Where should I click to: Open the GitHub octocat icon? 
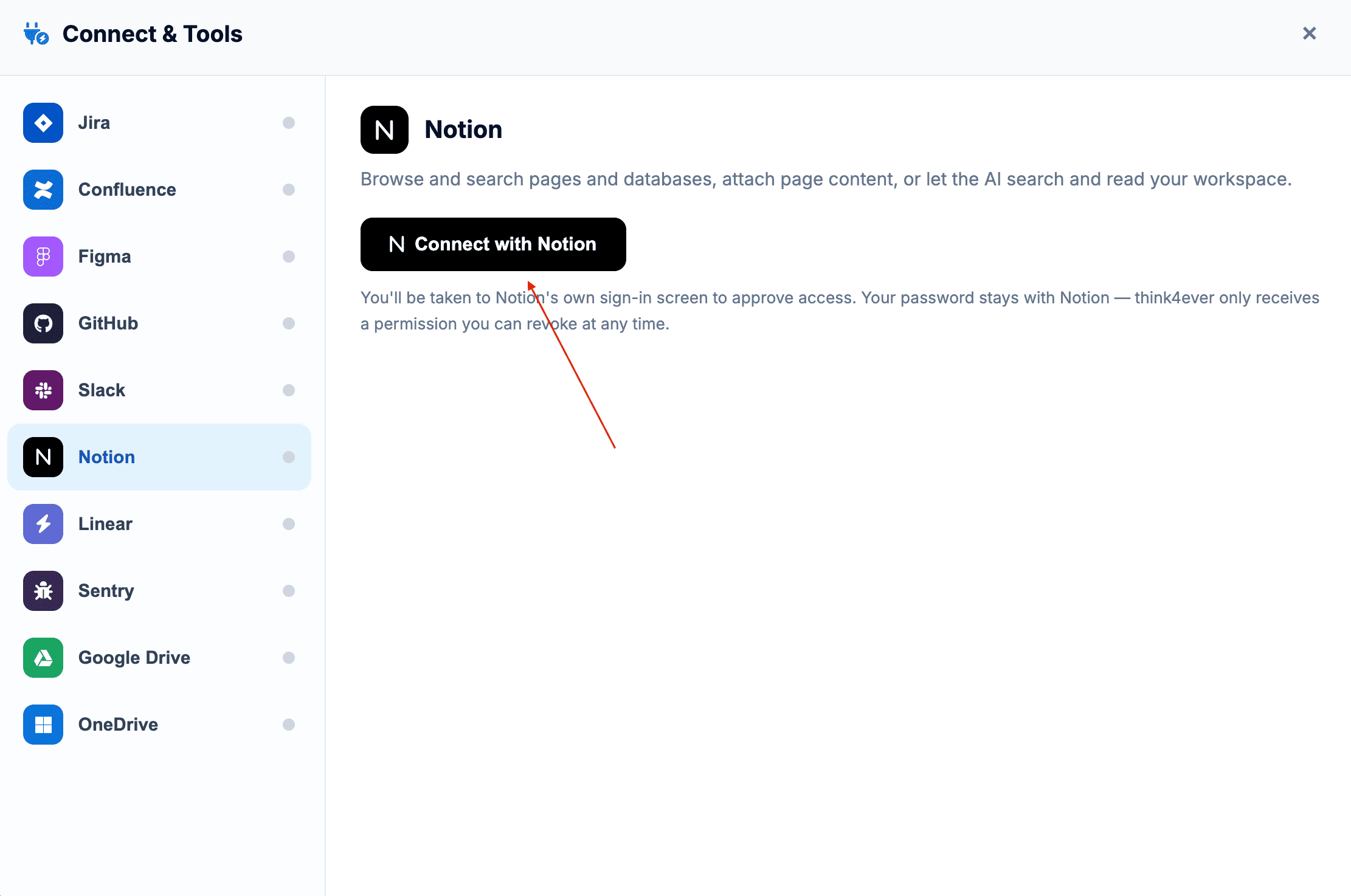point(43,323)
